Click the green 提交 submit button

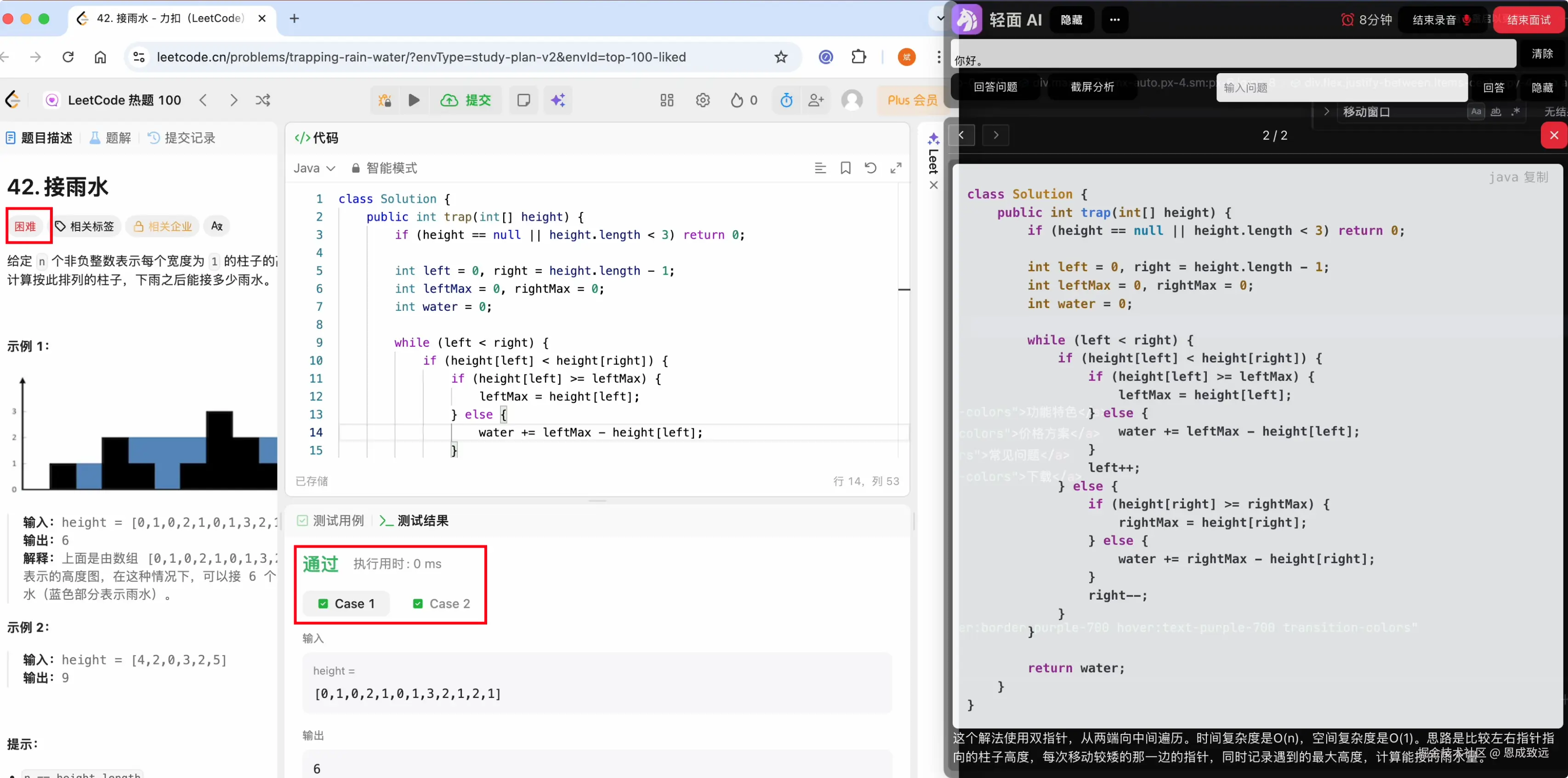pos(466,101)
